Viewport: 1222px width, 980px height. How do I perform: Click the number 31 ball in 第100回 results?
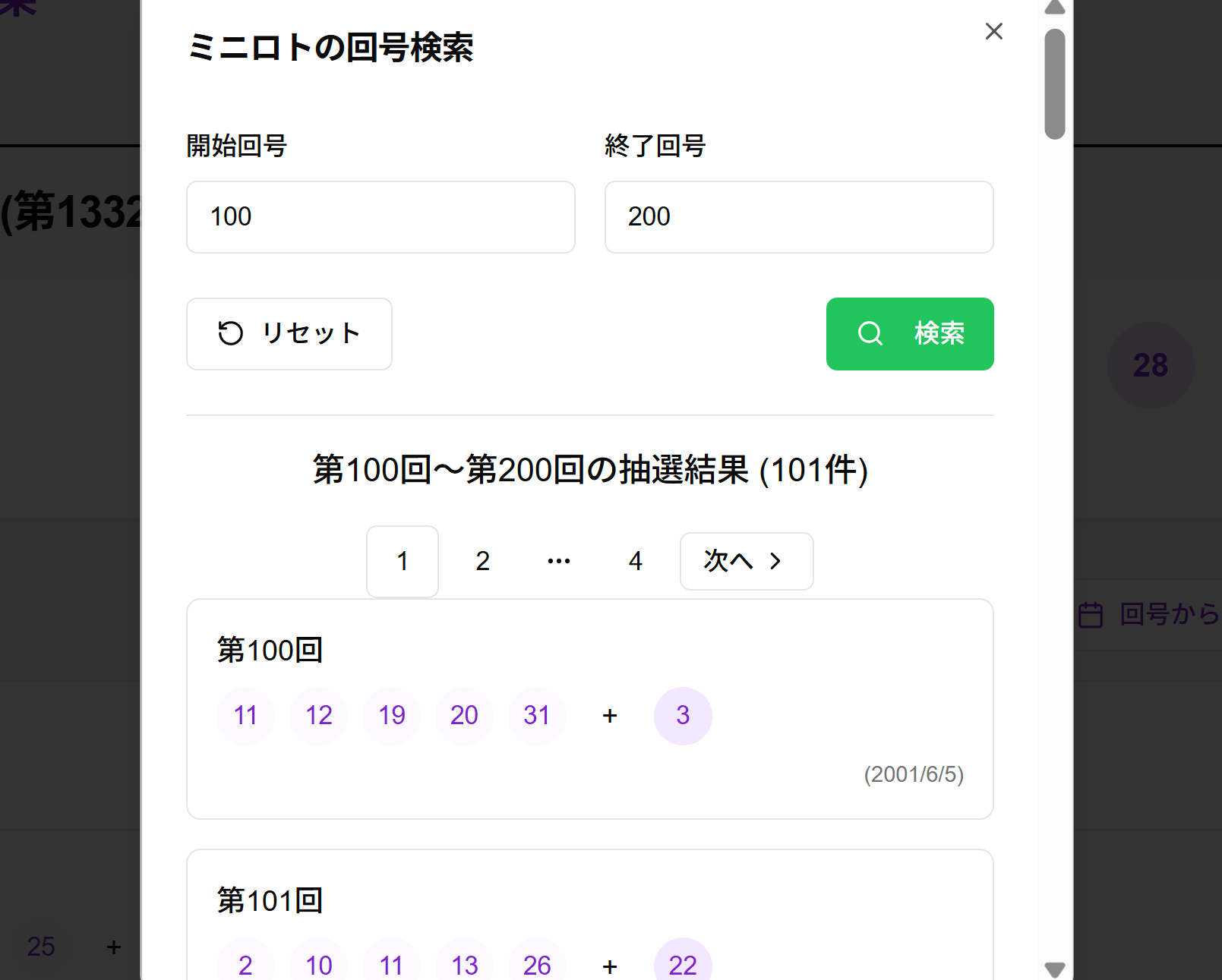click(x=537, y=715)
